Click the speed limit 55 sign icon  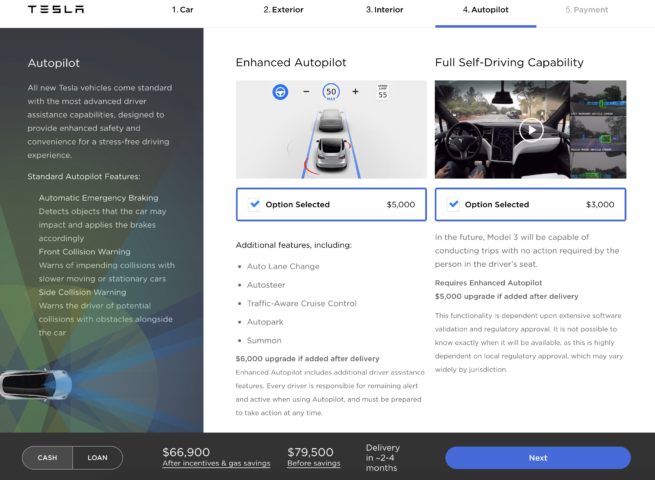383,92
